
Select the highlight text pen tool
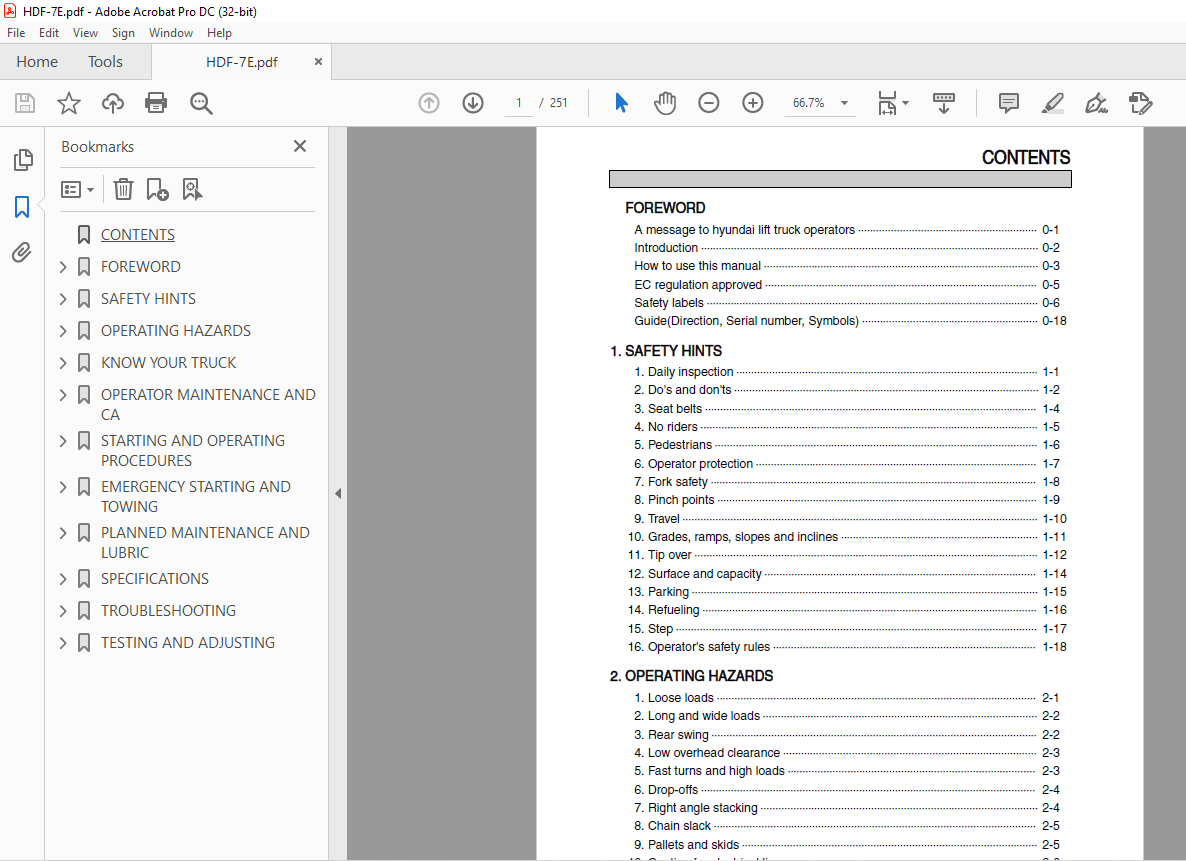[x=1052, y=103]
